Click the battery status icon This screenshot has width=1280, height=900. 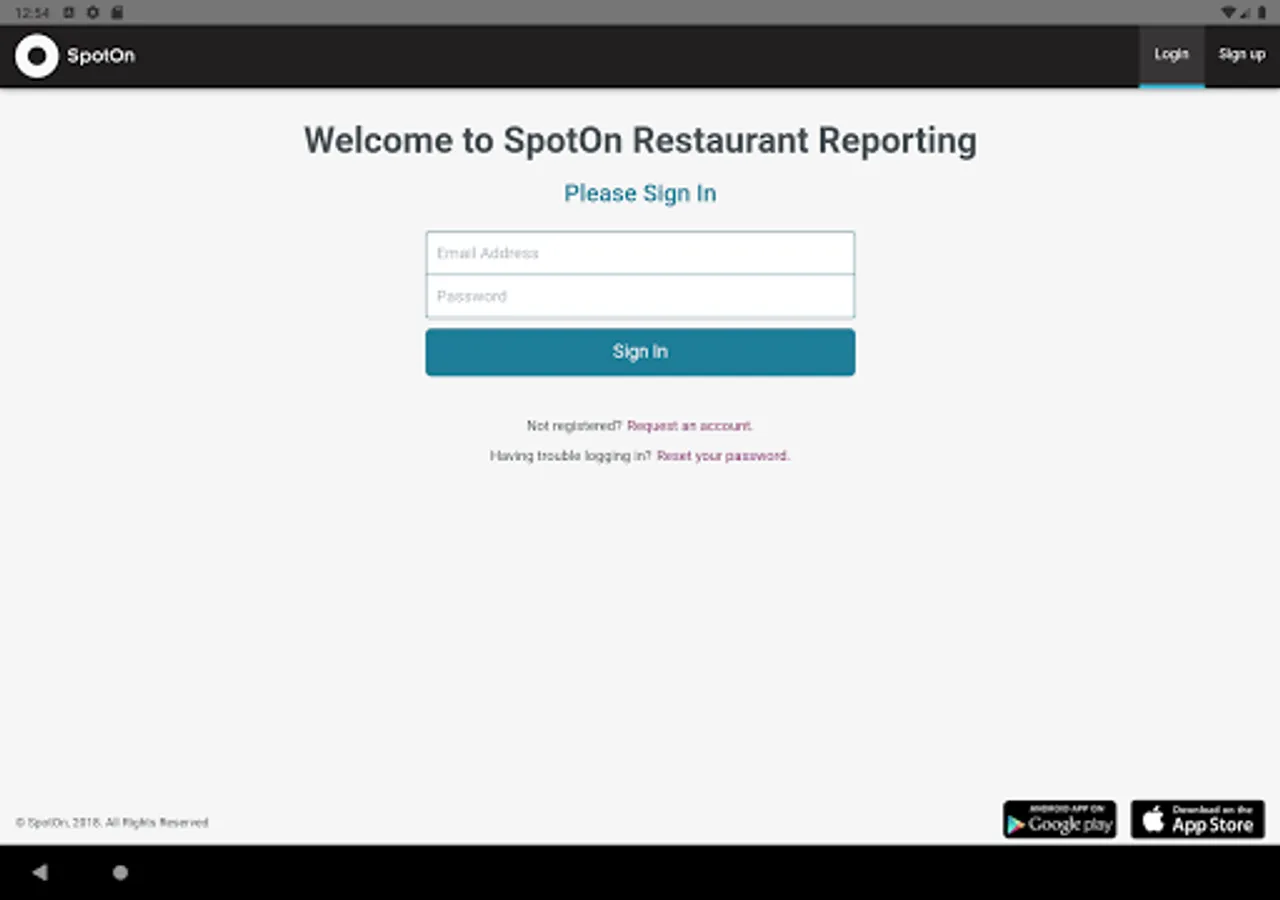pyautogui.click(x=1262, y=12)
